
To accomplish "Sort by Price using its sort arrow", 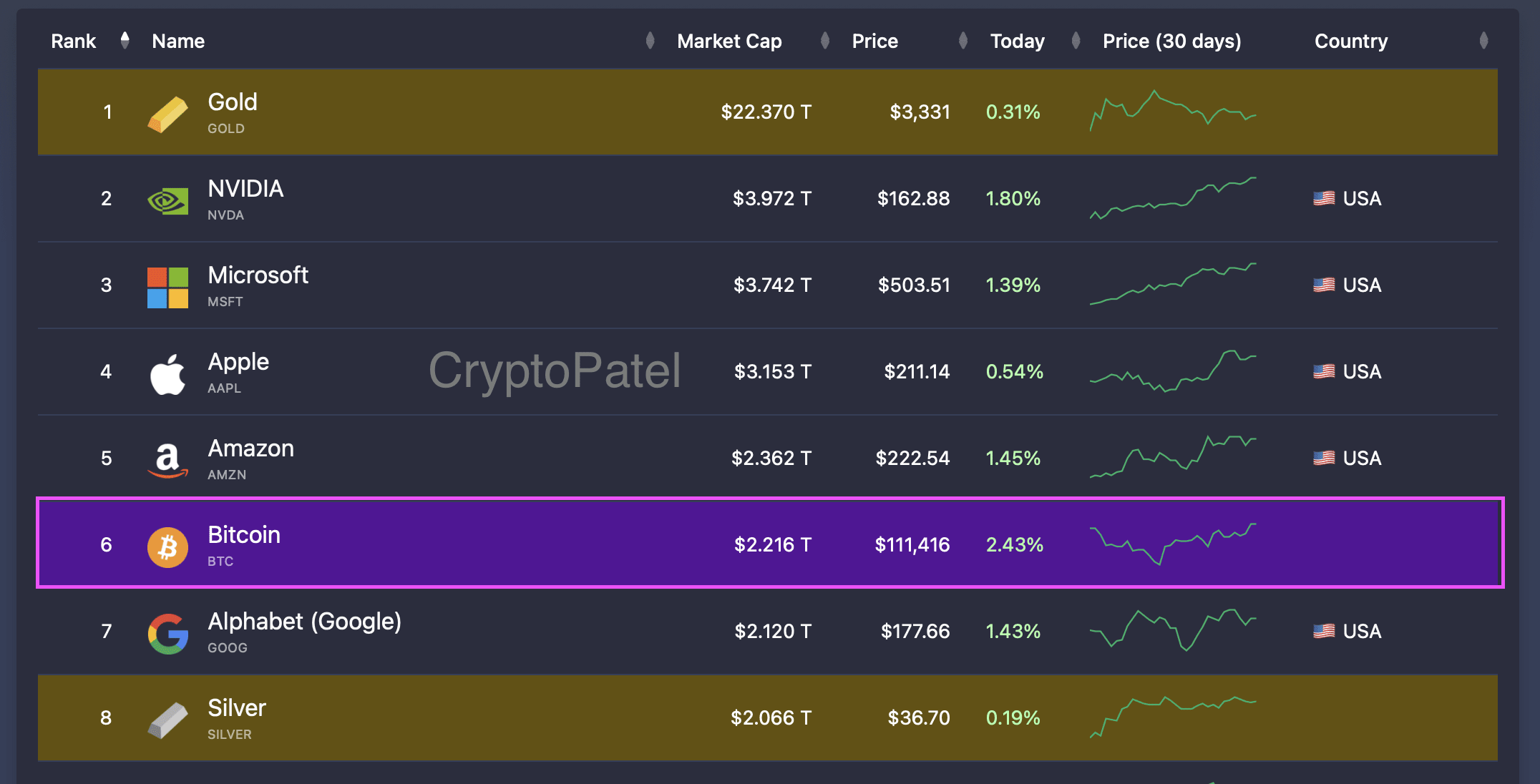I will [963, 41].
